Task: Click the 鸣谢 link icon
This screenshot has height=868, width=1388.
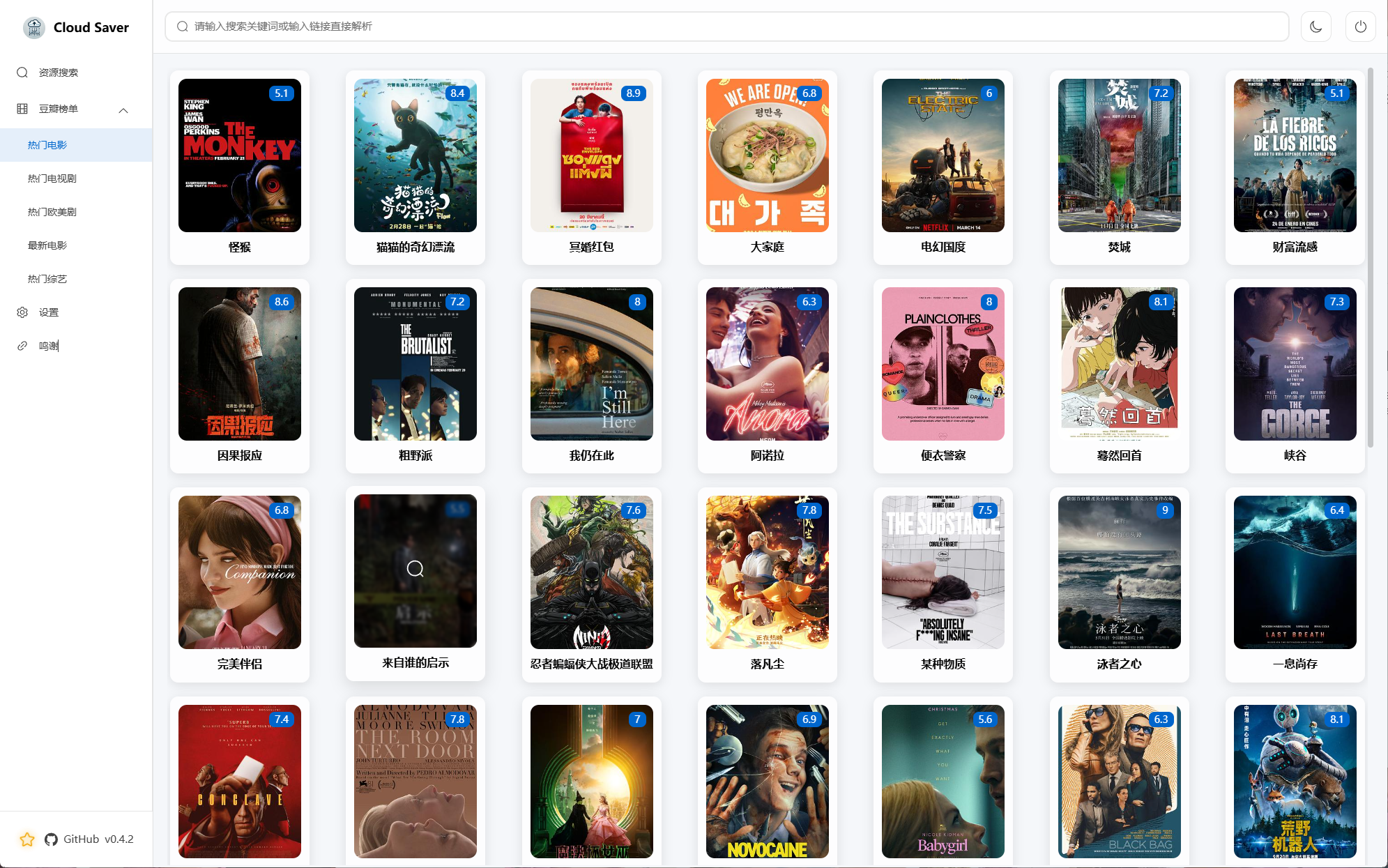Action: [22, 346]
